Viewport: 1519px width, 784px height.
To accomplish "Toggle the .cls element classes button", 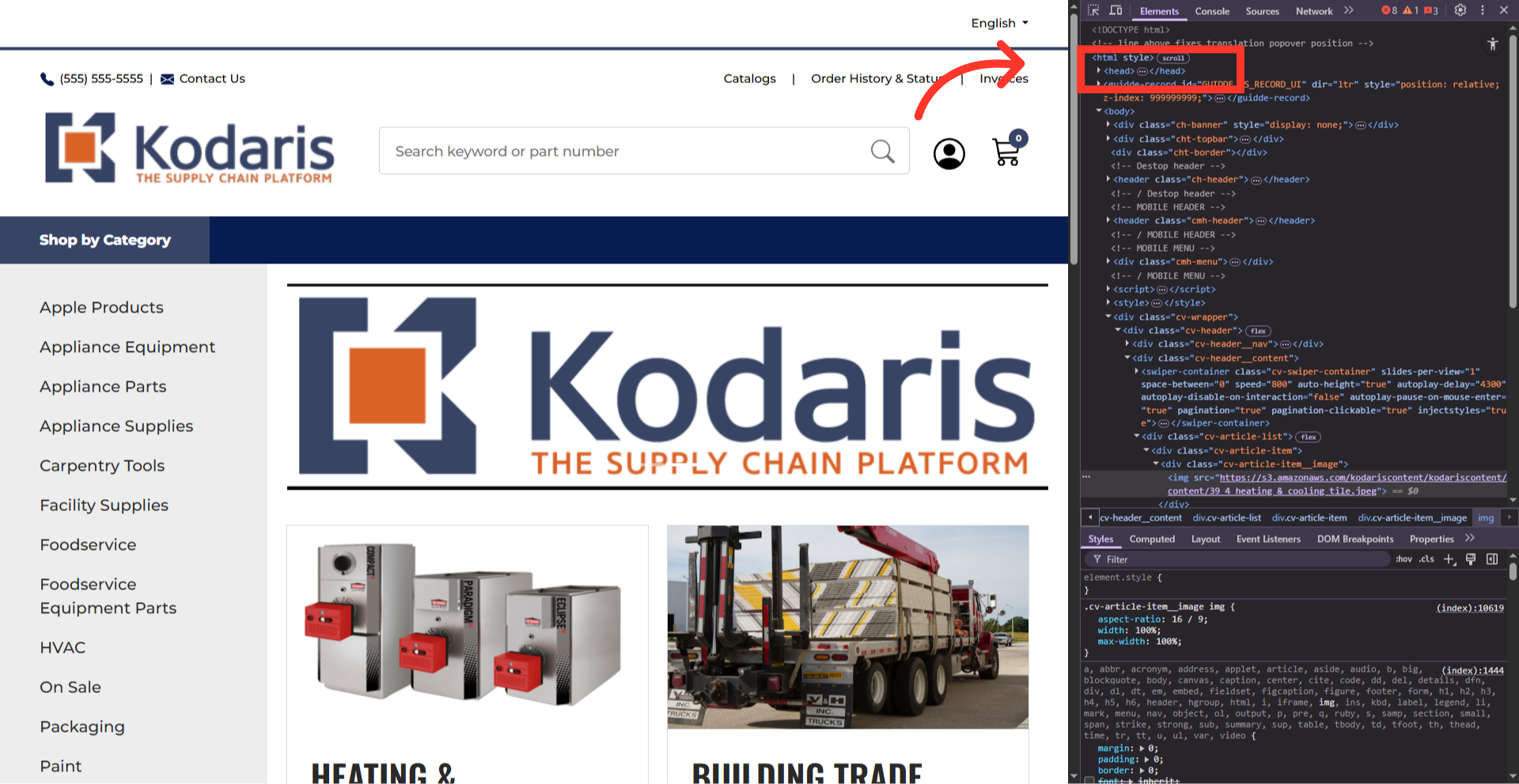I will [x=1426, y=559].
